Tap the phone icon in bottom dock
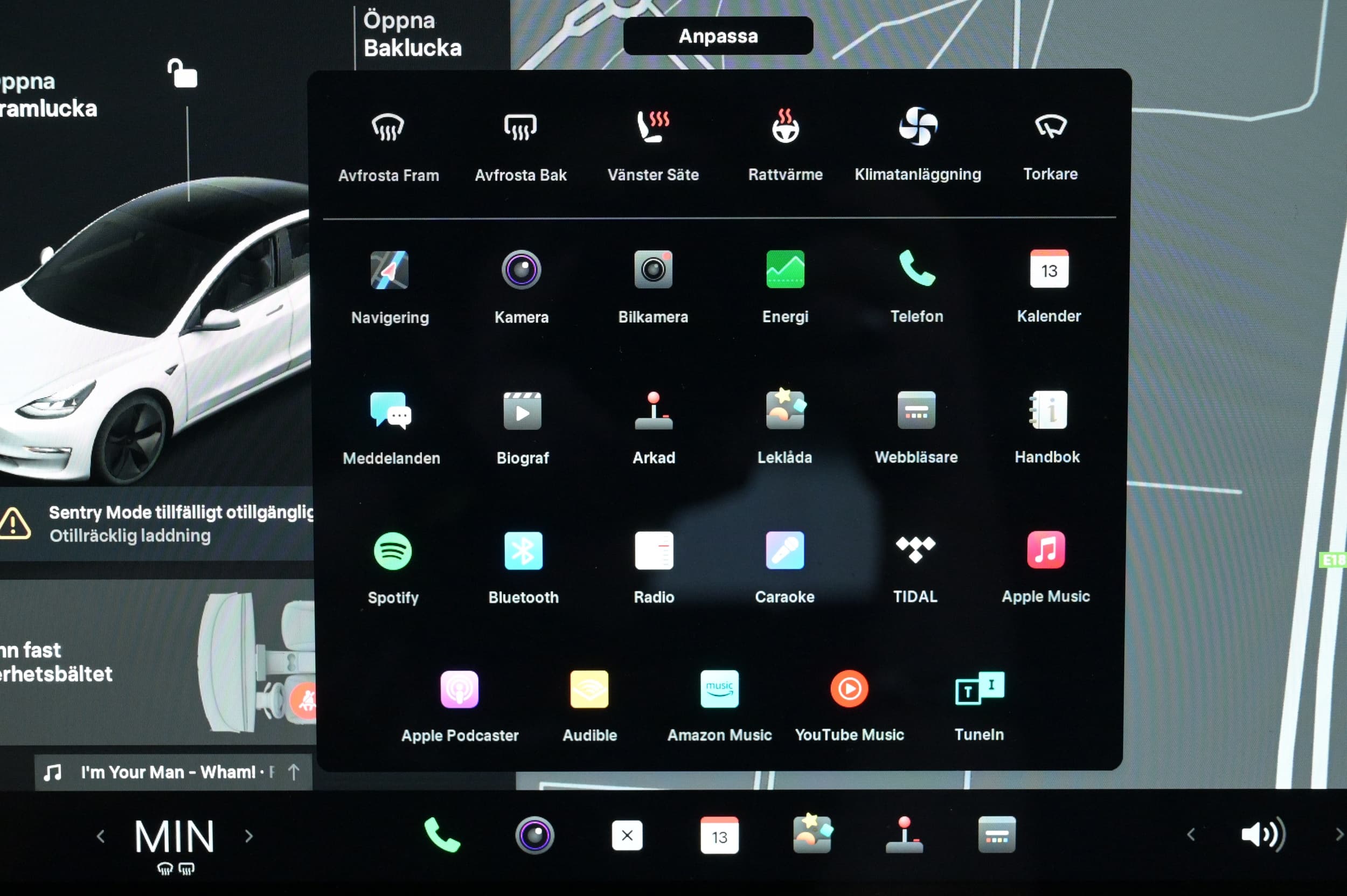Image resolution: width=1347 pixels, height=896 pixels. [x=442, y=836]
